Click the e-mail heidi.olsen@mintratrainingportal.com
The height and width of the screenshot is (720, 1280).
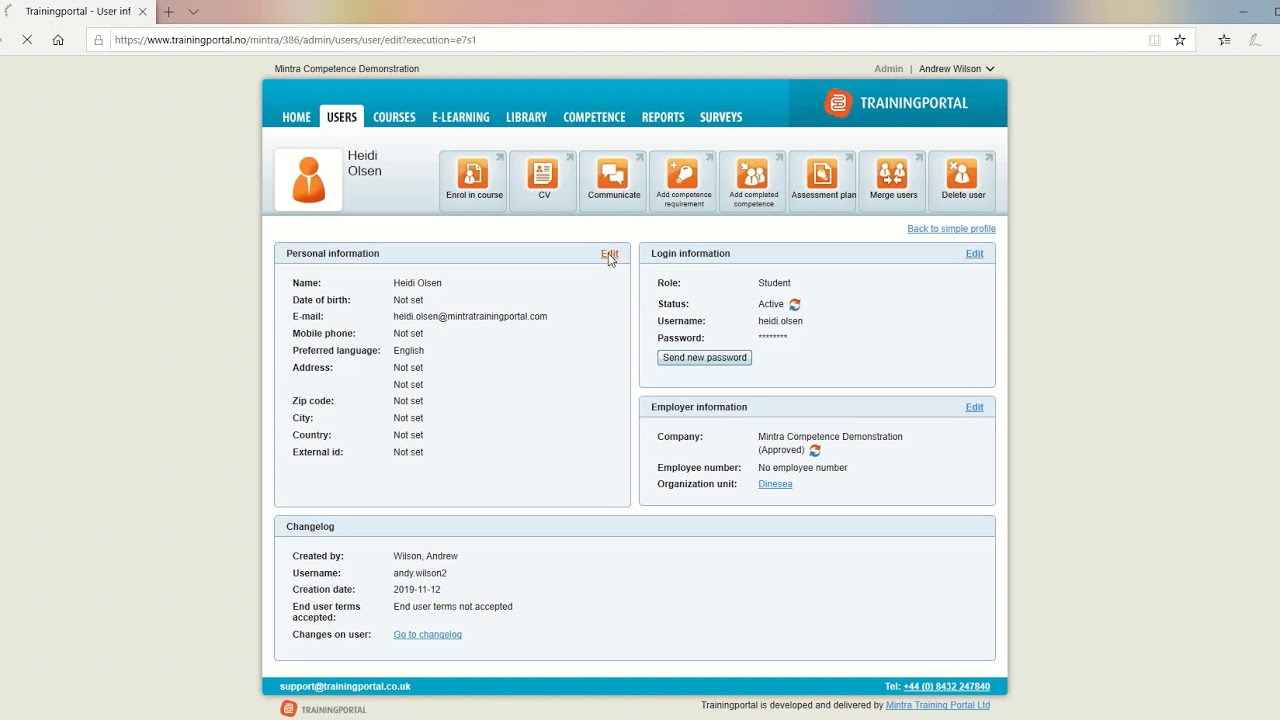[x=470, y=317]
